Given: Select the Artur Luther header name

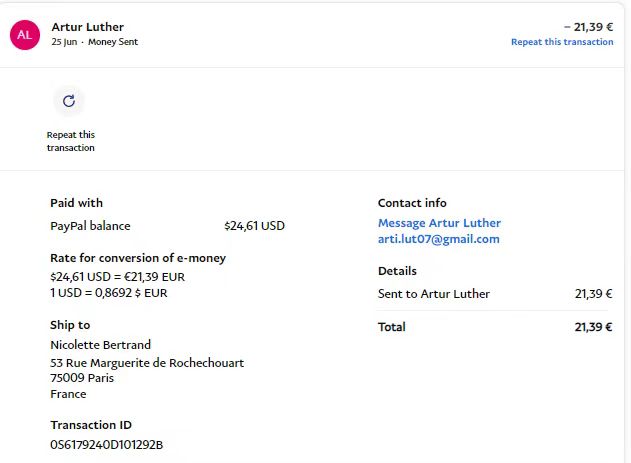Looking at the screenshot, I should pyautogui.click(x=88, y=27).
